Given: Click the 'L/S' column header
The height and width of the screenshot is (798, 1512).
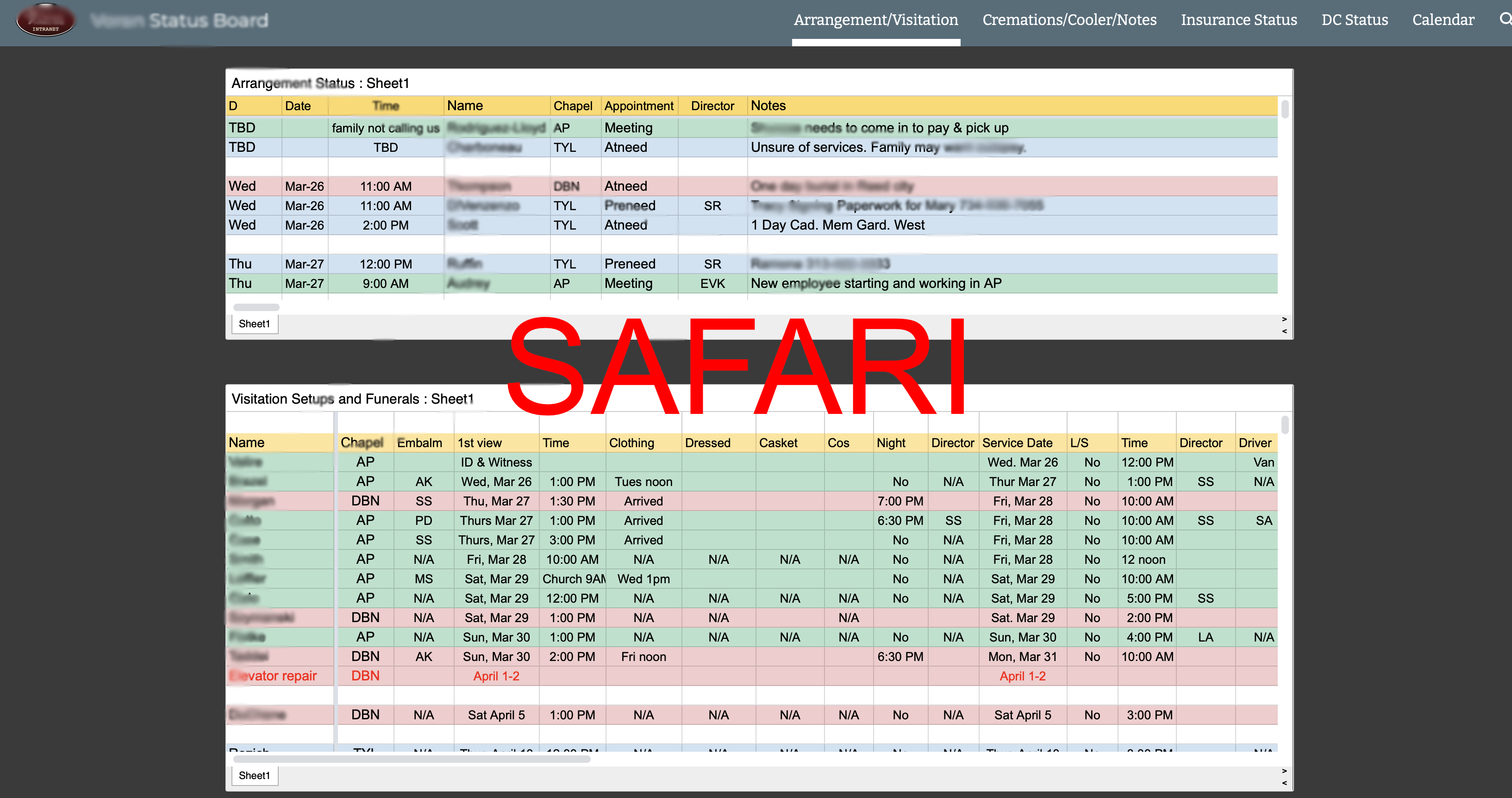Looking at the screenshot, I should click(x=1092, y=443).
